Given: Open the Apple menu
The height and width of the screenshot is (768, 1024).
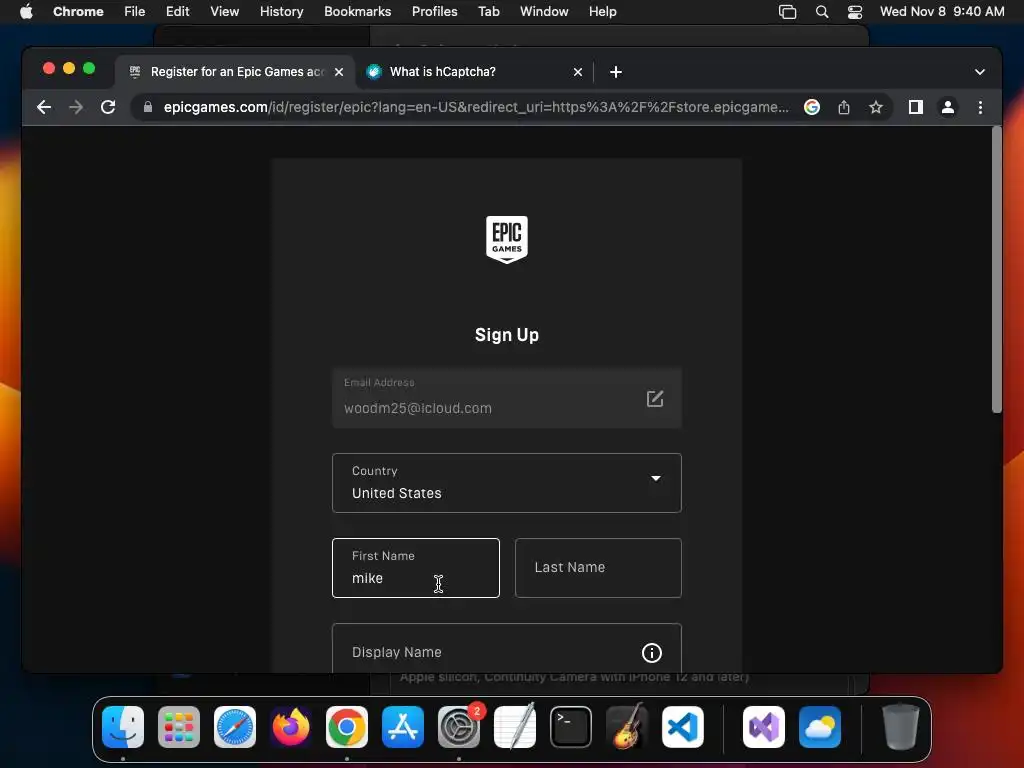Looking at the screenshot, I should pyautogui.click(x=26, y=11).
